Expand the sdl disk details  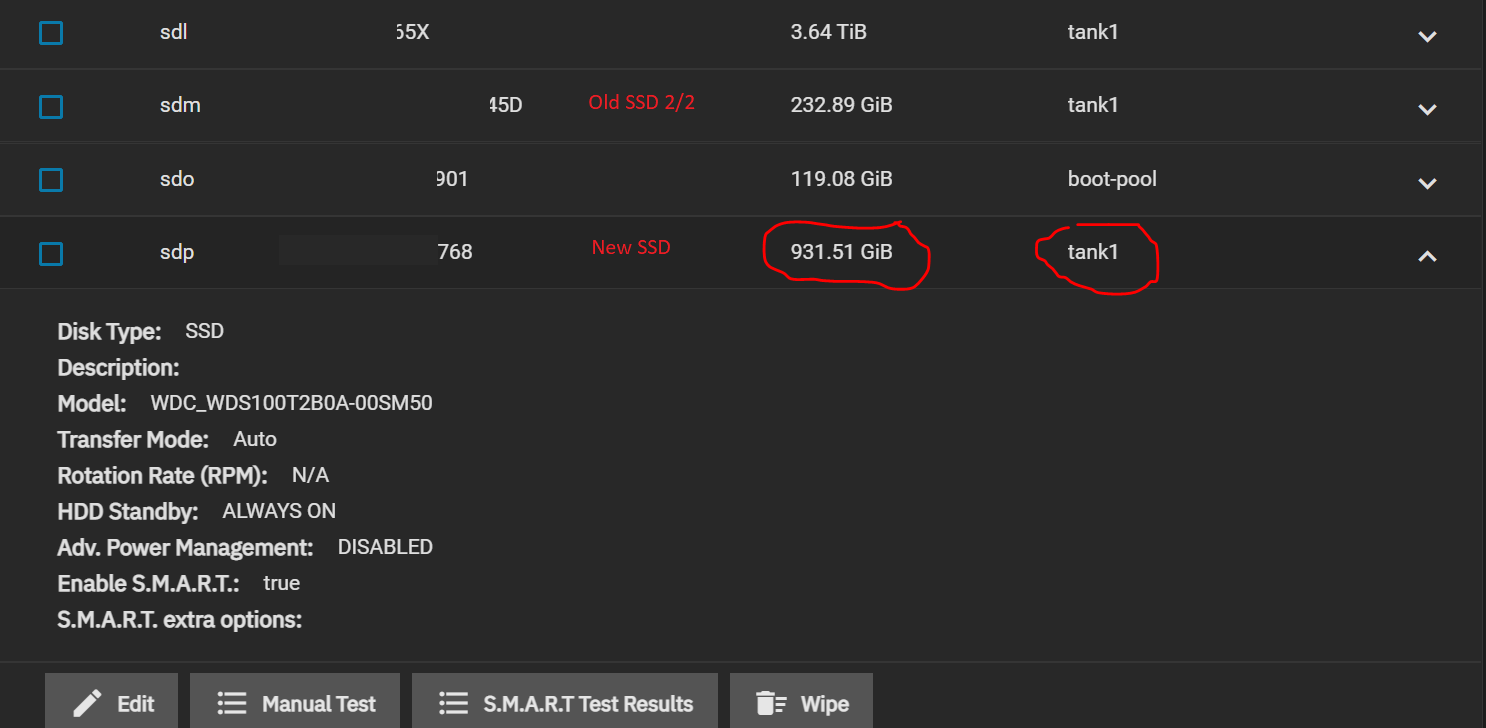(x=1427, y=36)
